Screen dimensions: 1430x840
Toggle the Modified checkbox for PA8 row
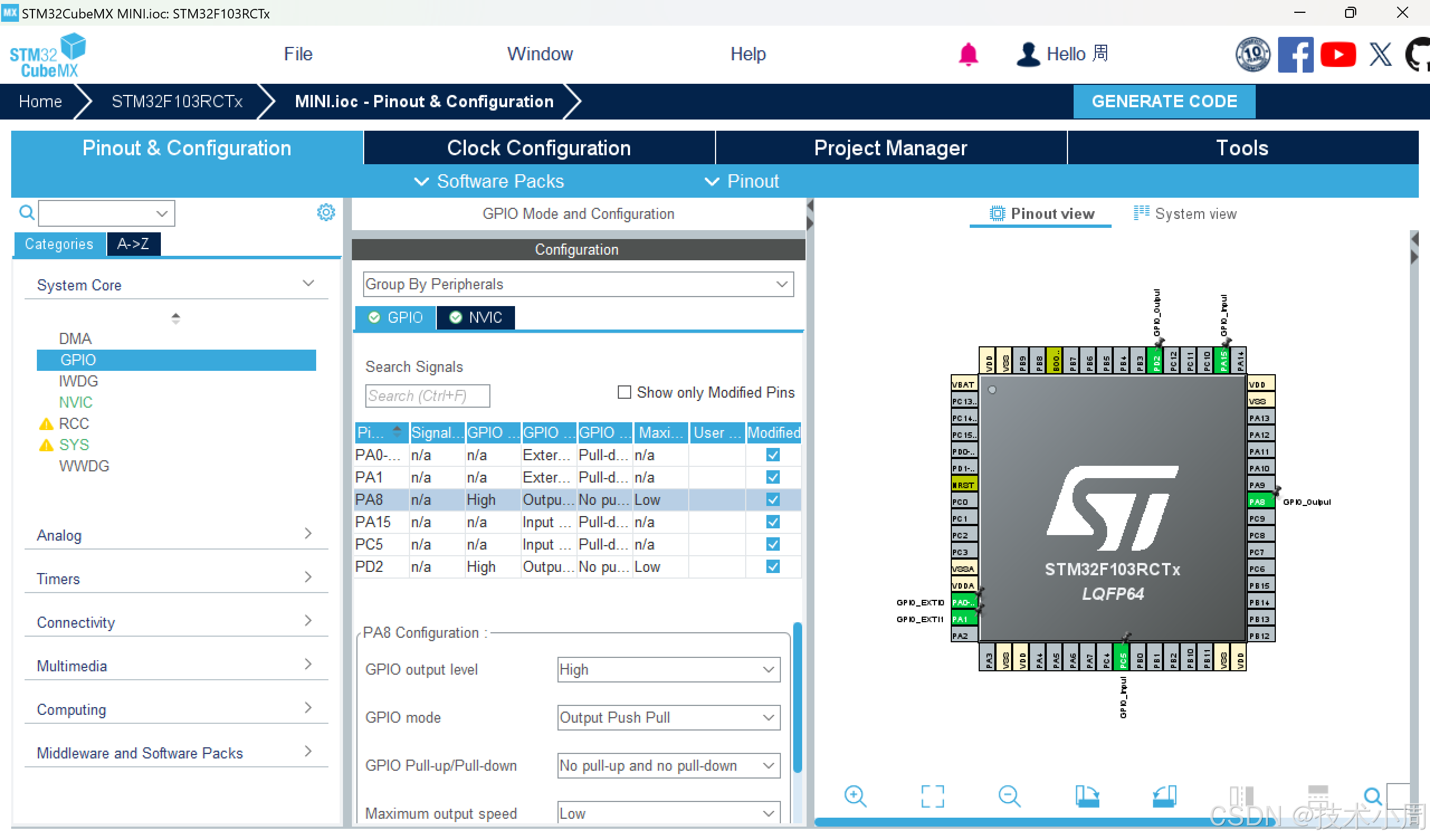(773, 499)
